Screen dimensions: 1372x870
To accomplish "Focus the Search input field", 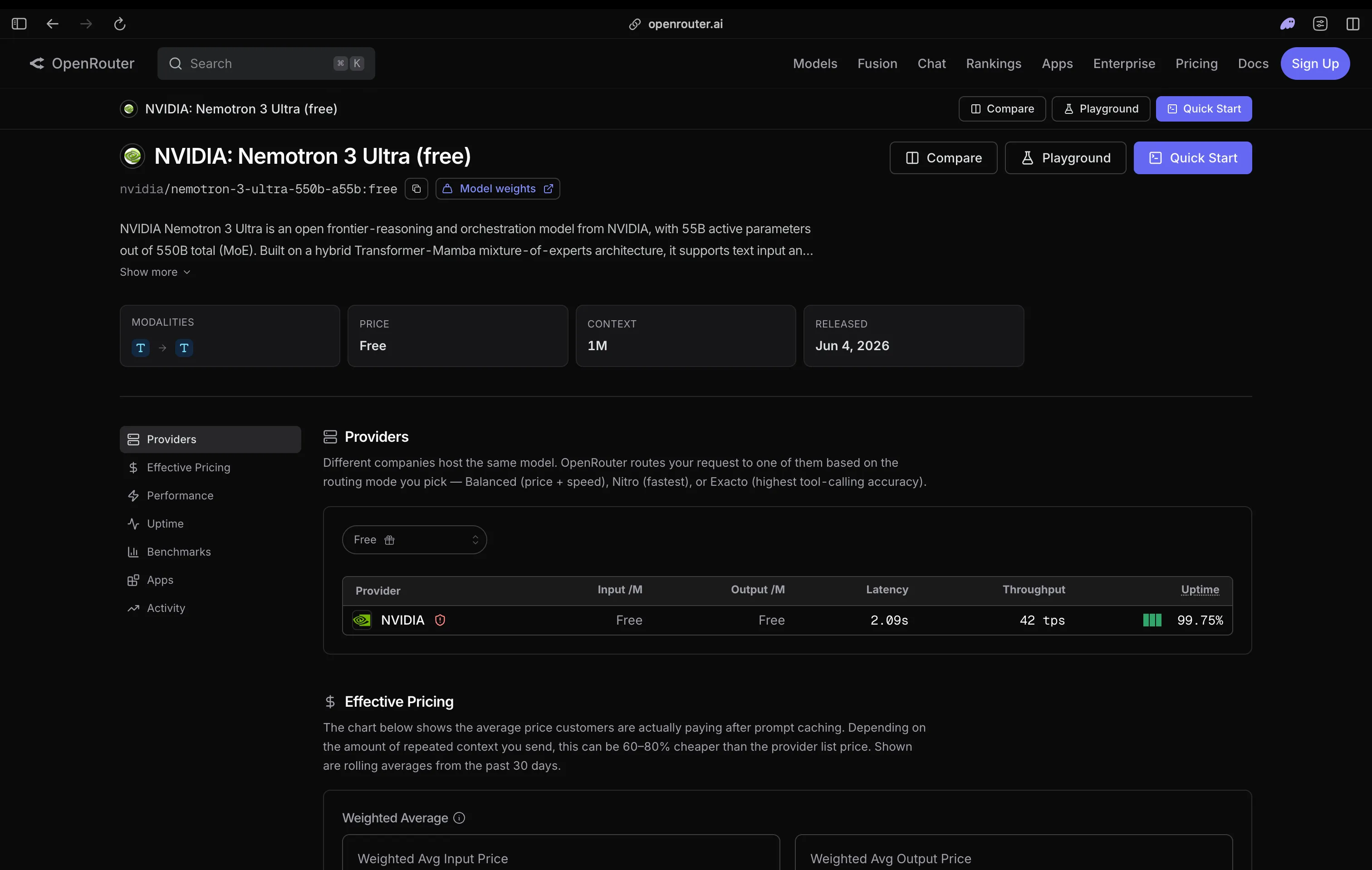I will (266, 63).
